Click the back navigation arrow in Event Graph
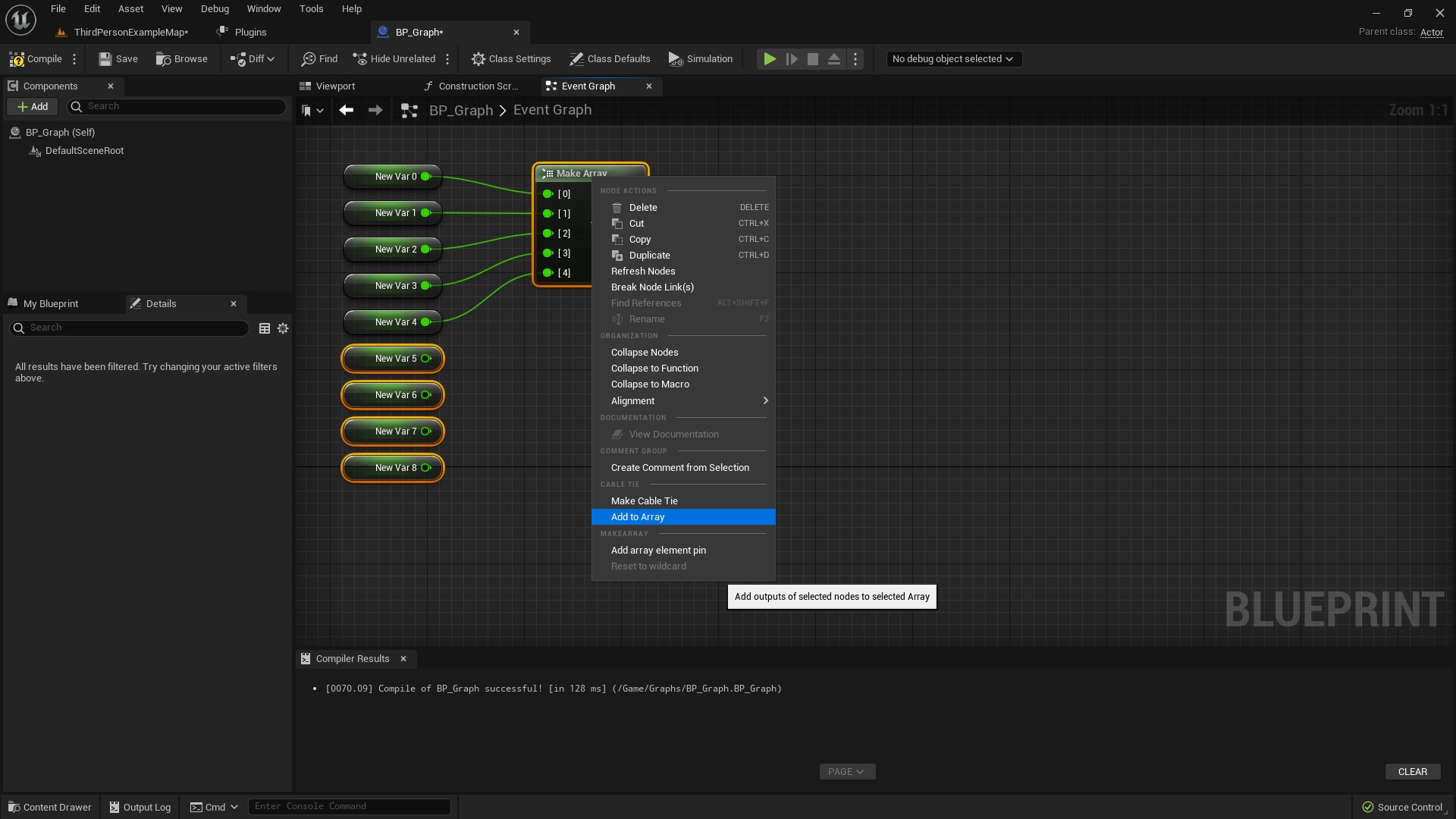The image size is (1456, 819). [x=347, y=110]
